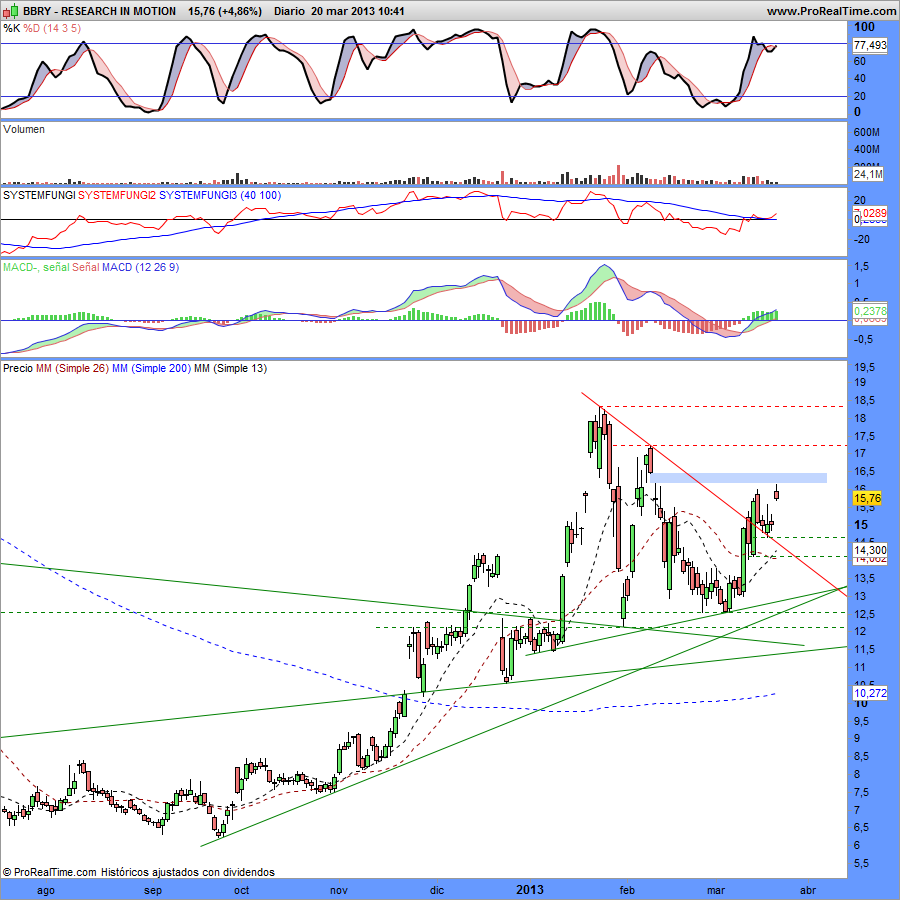Click the %K stochastic label
Viewport: 900px width, 900px height.
[11, 28]
